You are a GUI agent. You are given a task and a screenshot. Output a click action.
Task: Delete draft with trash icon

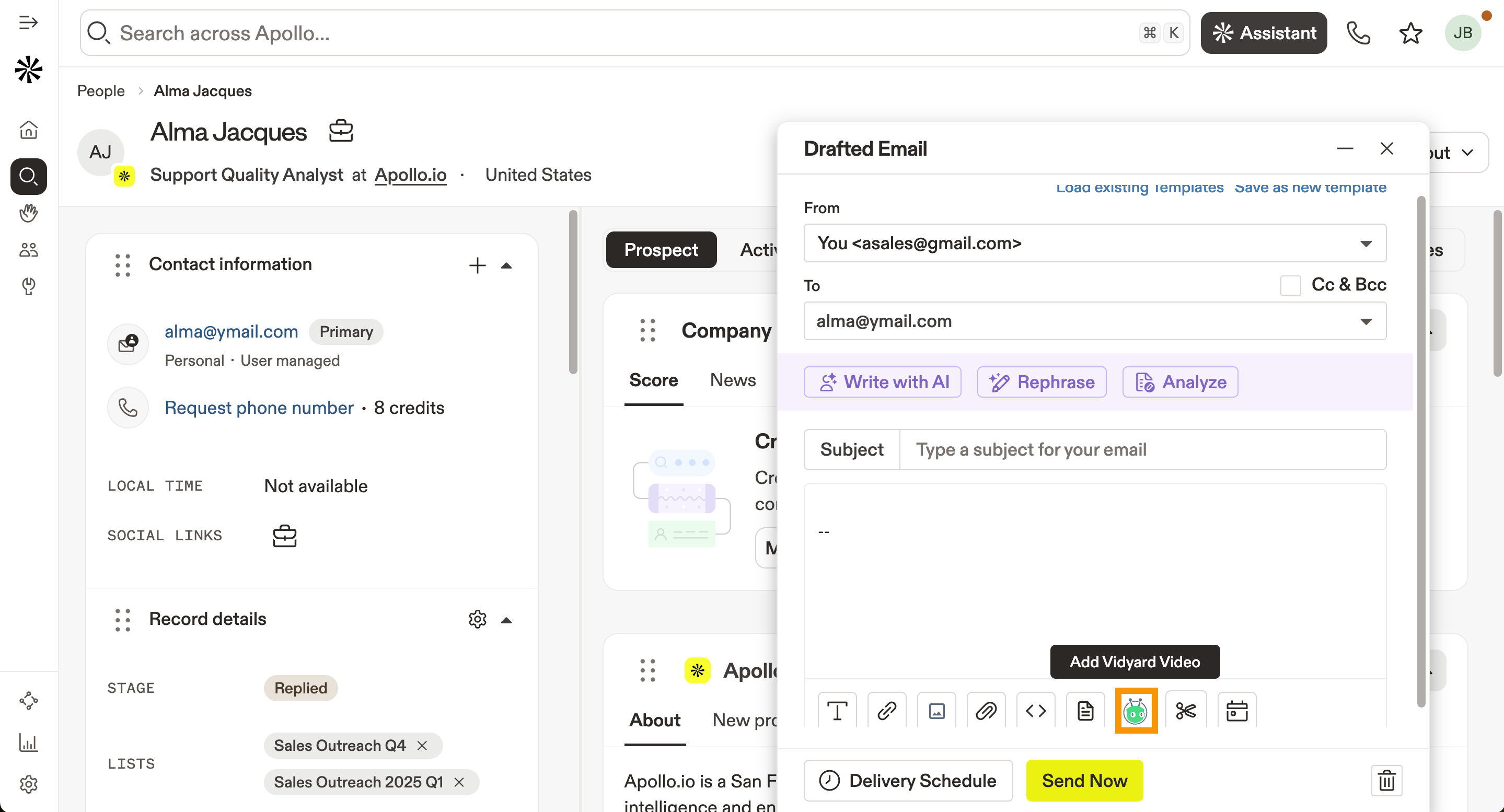[x=1386, y=781]
